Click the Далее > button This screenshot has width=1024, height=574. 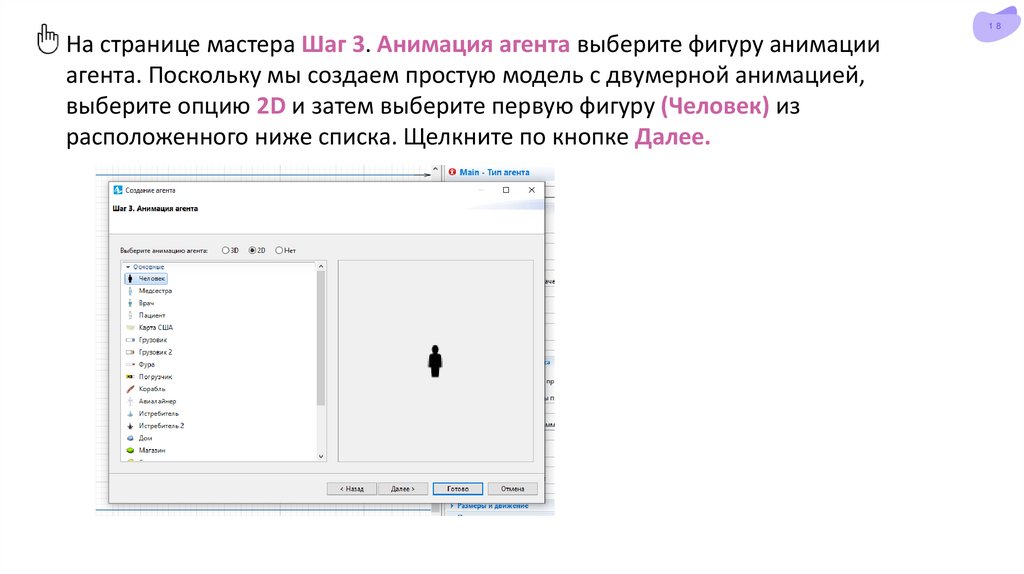403,489
